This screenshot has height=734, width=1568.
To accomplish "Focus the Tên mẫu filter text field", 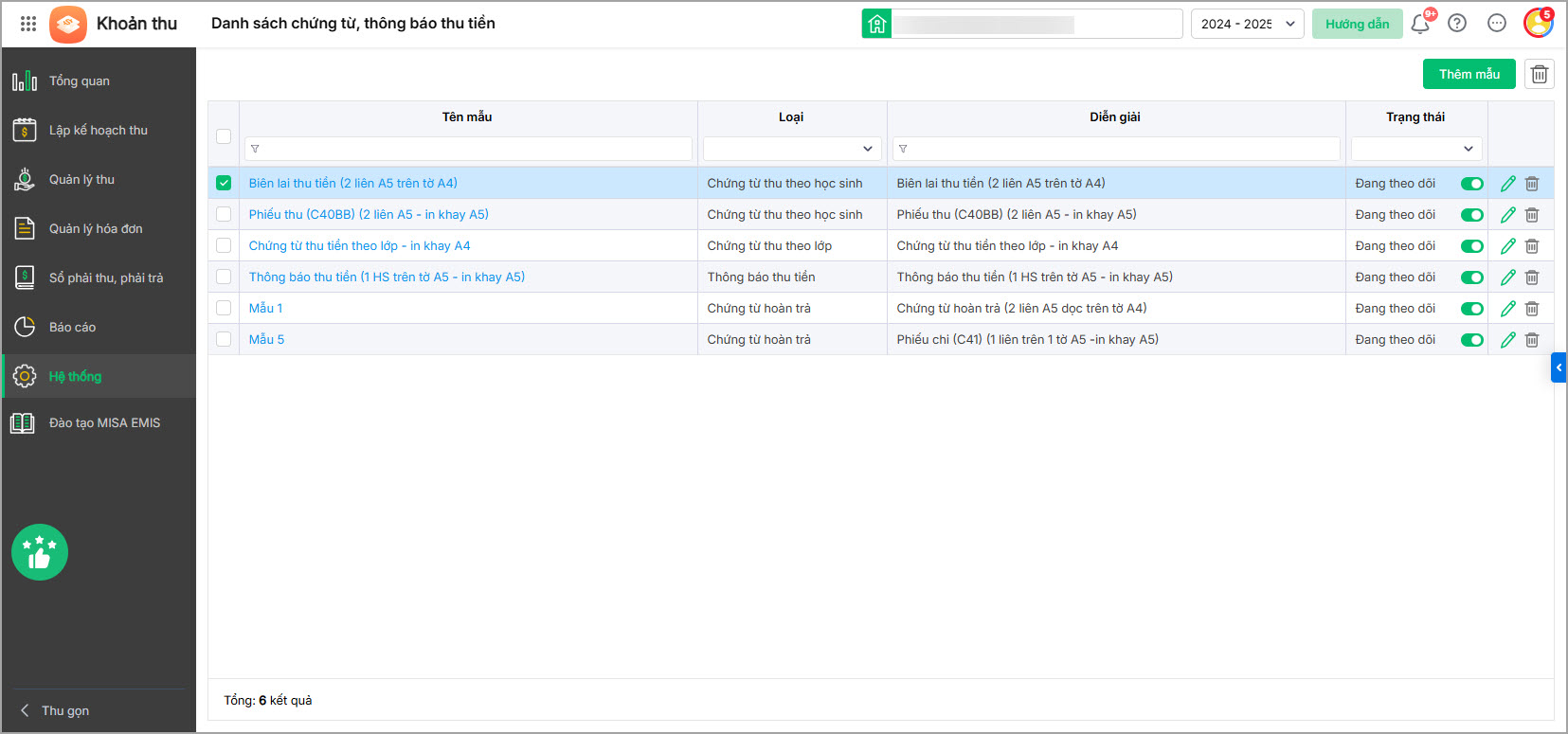I will 468,149.
